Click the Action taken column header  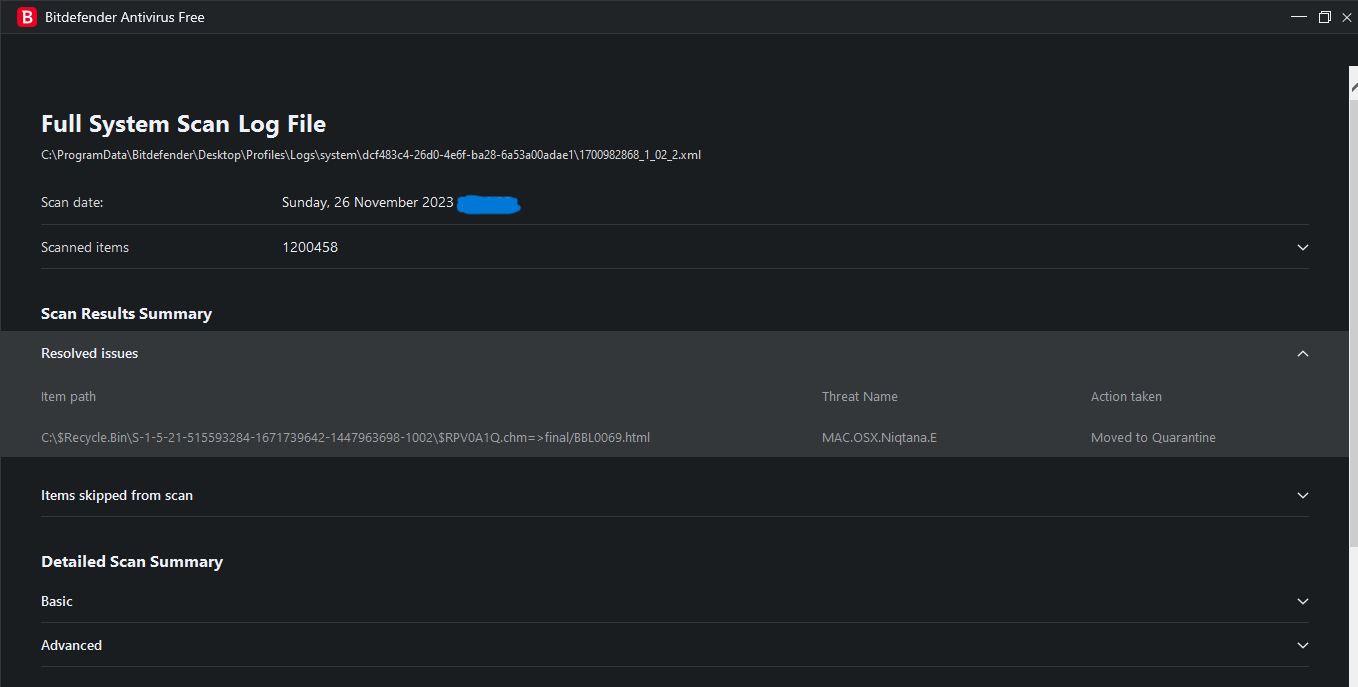pos(1126,396)
